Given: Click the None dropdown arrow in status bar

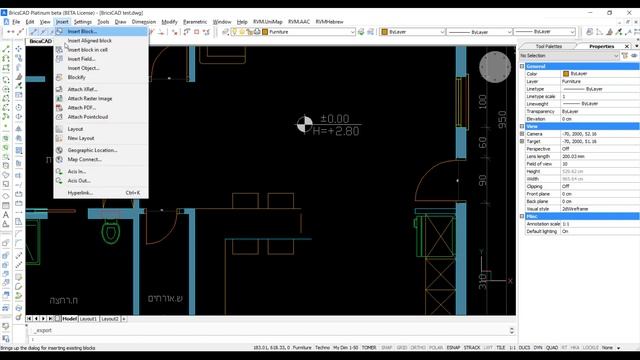Looking at the screenshot, I should [618, 348].
